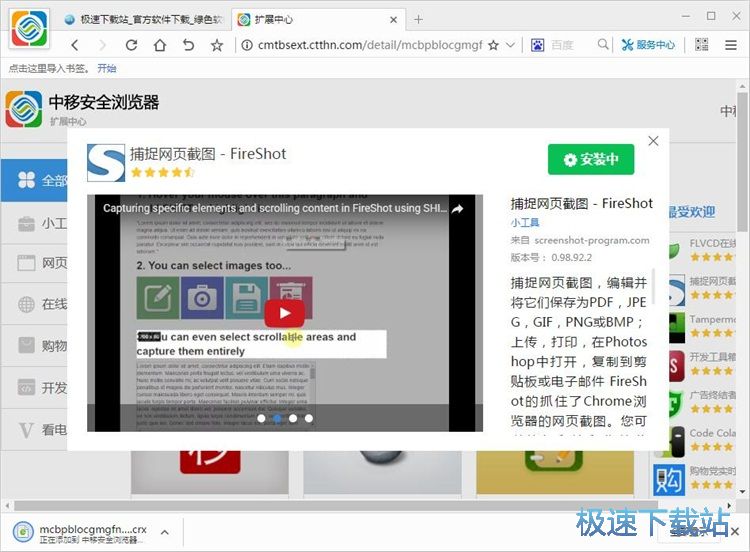
Task: Open the 服务中心 service center
Action: (648, 45)
